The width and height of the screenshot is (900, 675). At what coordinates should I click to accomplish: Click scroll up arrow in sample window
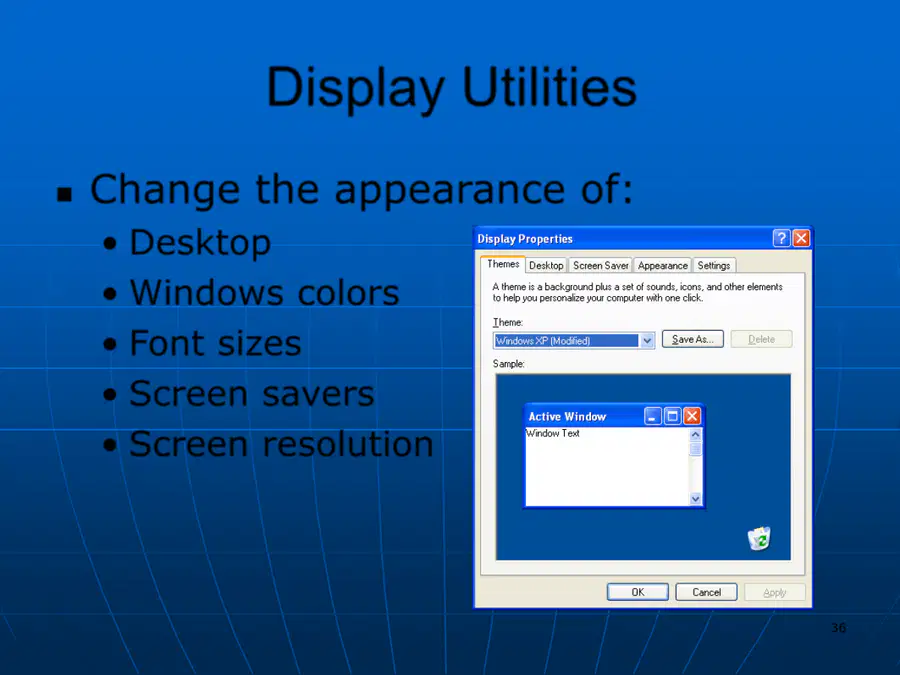point(695,435)
